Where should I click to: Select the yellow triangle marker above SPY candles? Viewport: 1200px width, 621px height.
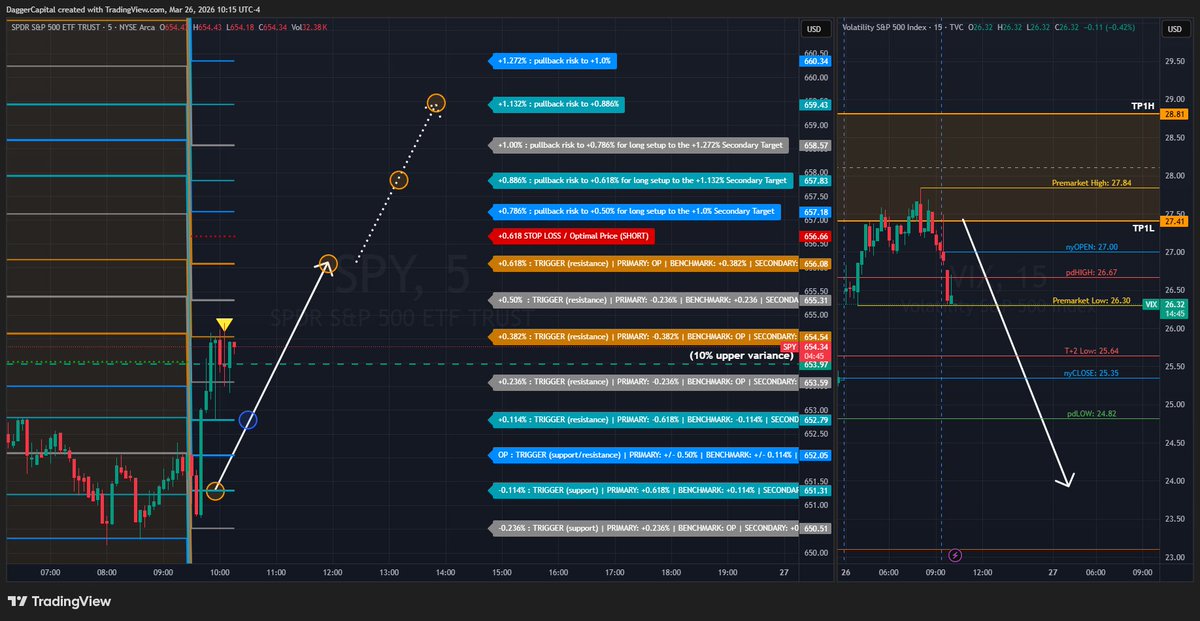[x=225, y=324]
